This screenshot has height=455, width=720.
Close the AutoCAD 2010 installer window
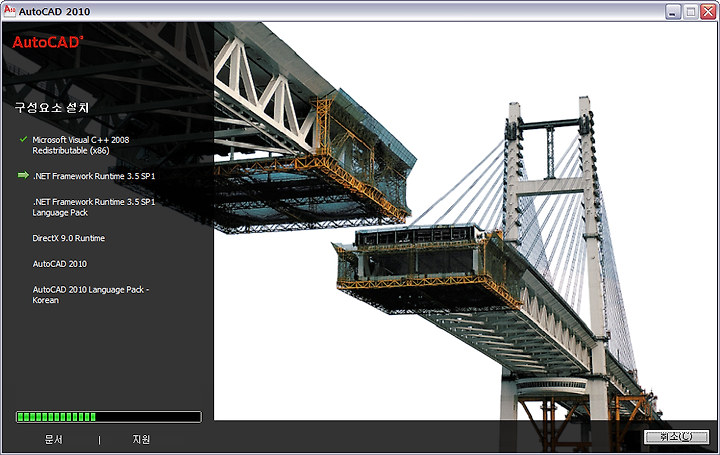point(708,11)
